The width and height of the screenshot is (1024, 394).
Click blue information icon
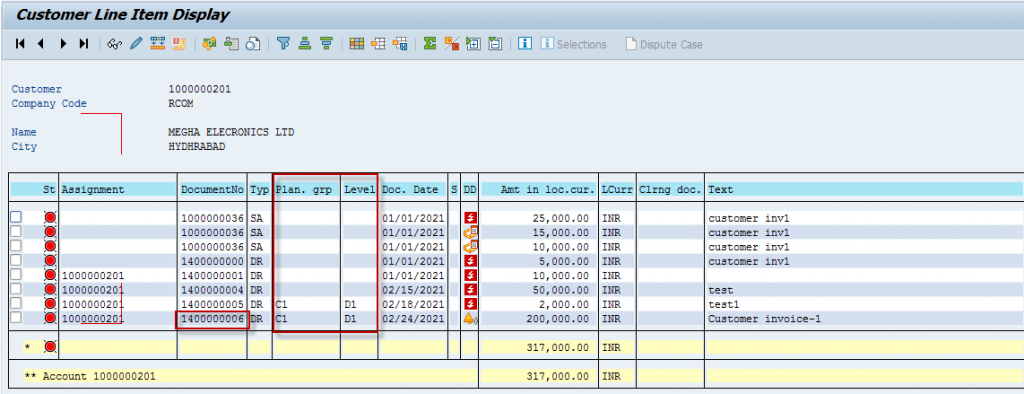[x=524, y=44]
